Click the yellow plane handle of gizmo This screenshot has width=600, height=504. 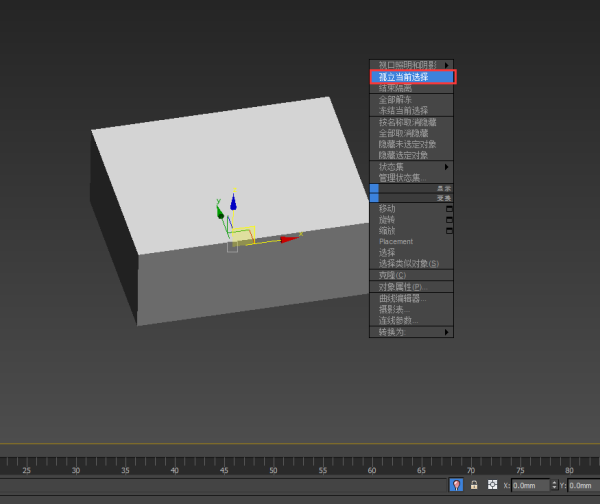pos(243,235)
